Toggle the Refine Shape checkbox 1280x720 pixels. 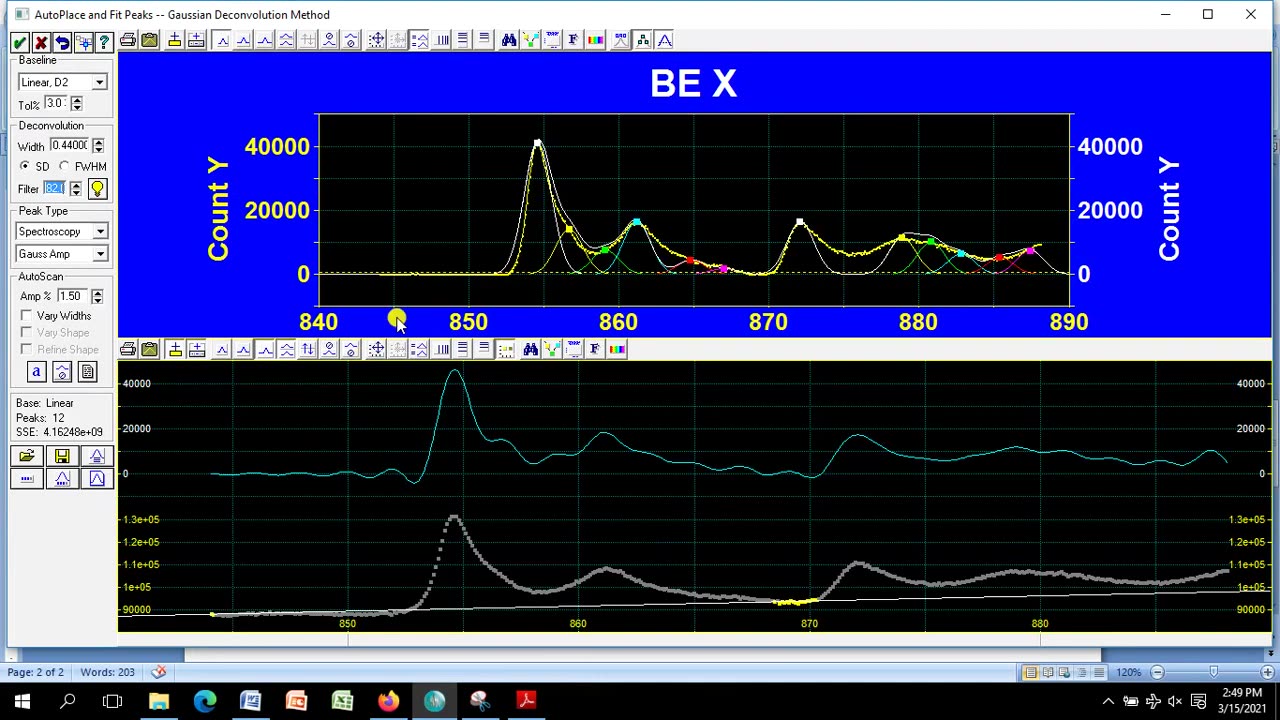coord(27,350)
